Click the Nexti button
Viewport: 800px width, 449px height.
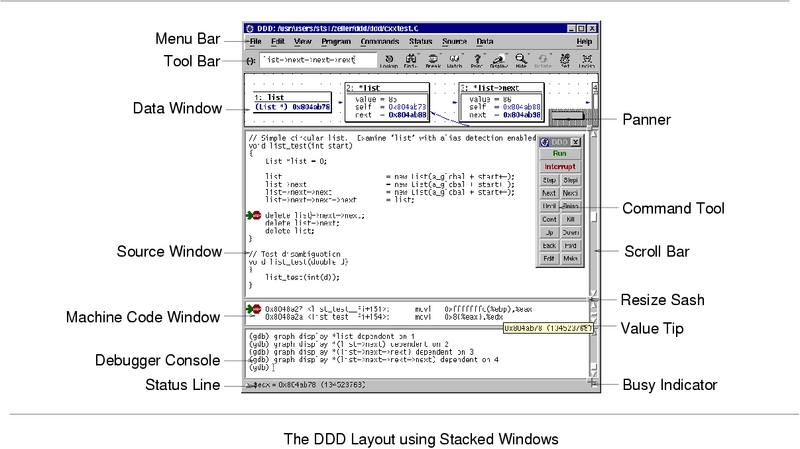click(x=570, y=193)
